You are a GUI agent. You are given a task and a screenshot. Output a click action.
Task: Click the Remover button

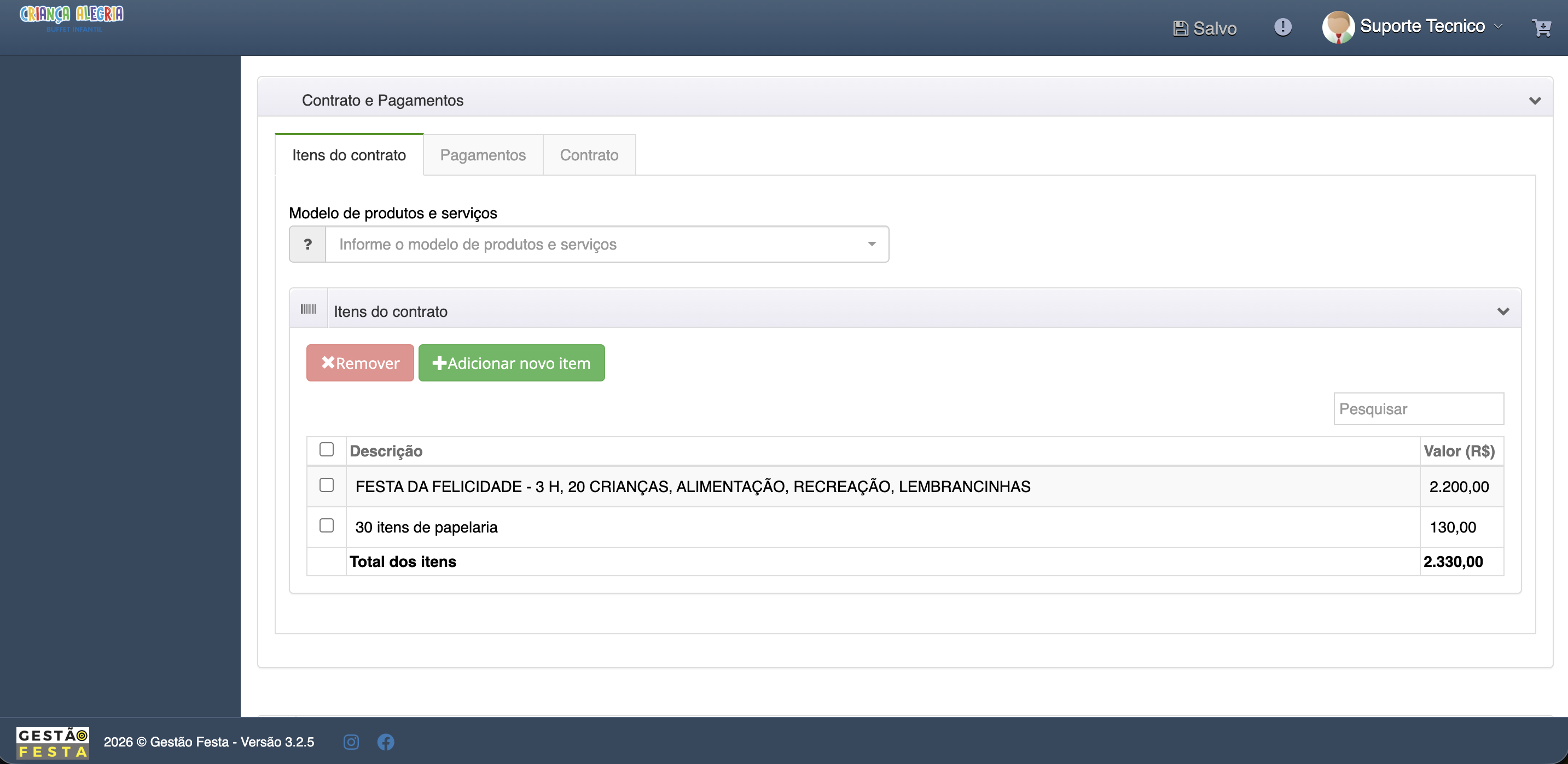click(x=360, y=363)
